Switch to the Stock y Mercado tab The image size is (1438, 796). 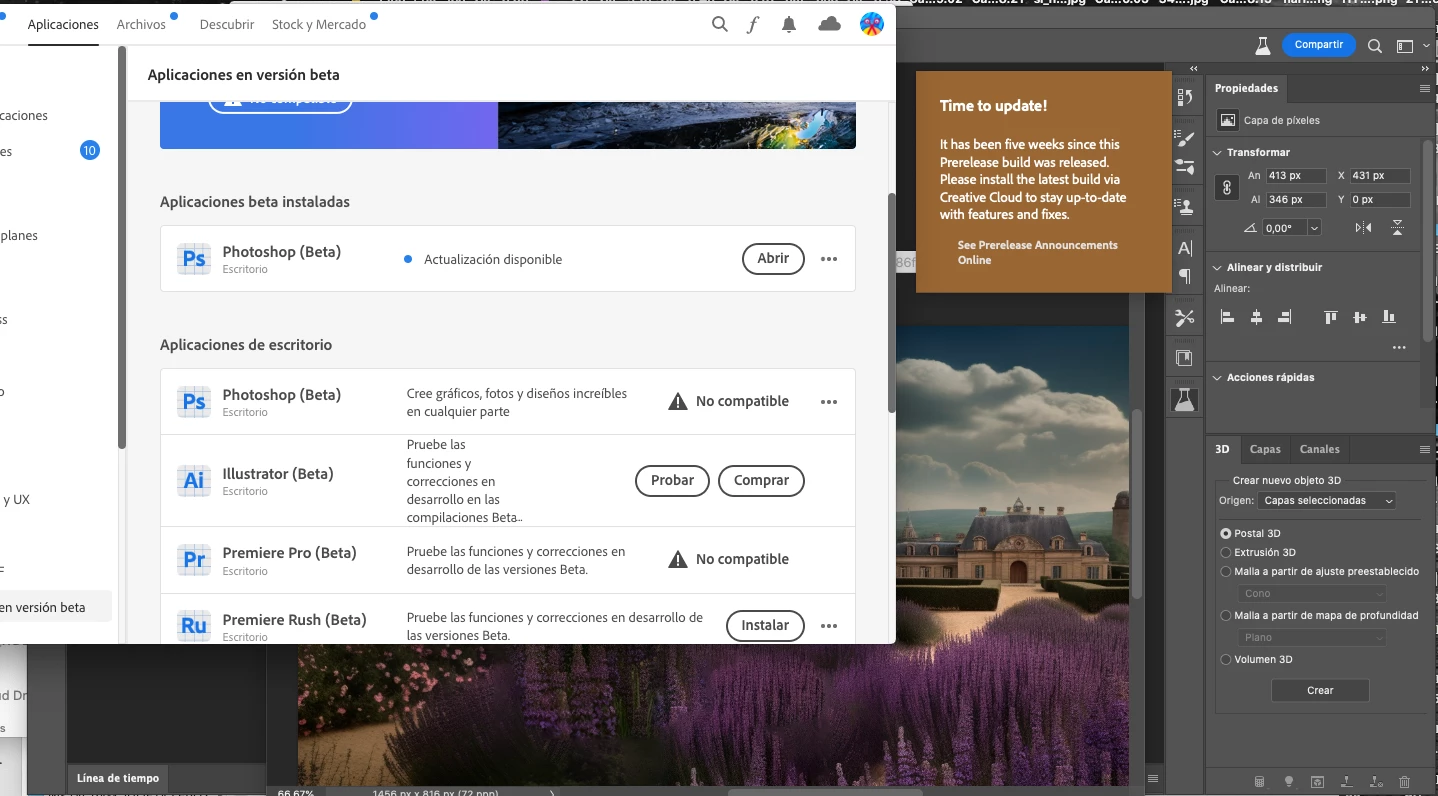[319, 24]
